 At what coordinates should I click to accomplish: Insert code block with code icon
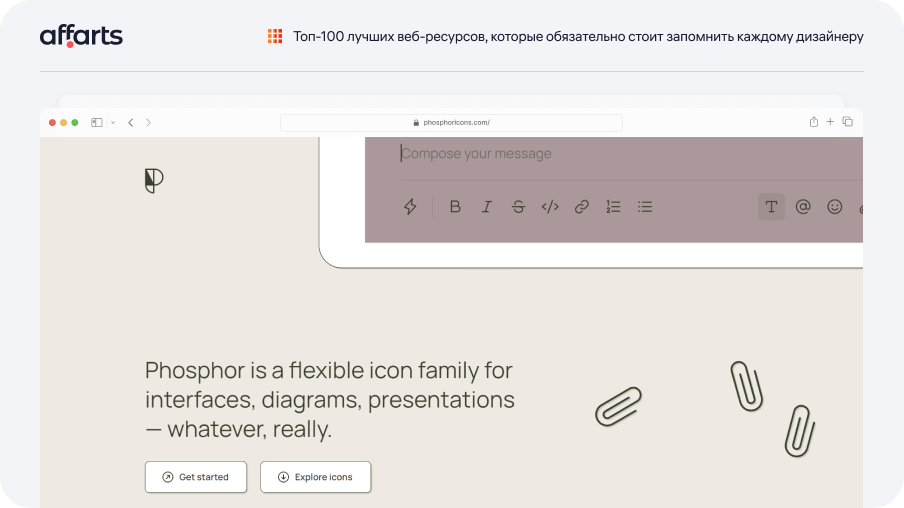tap(550, 206)
